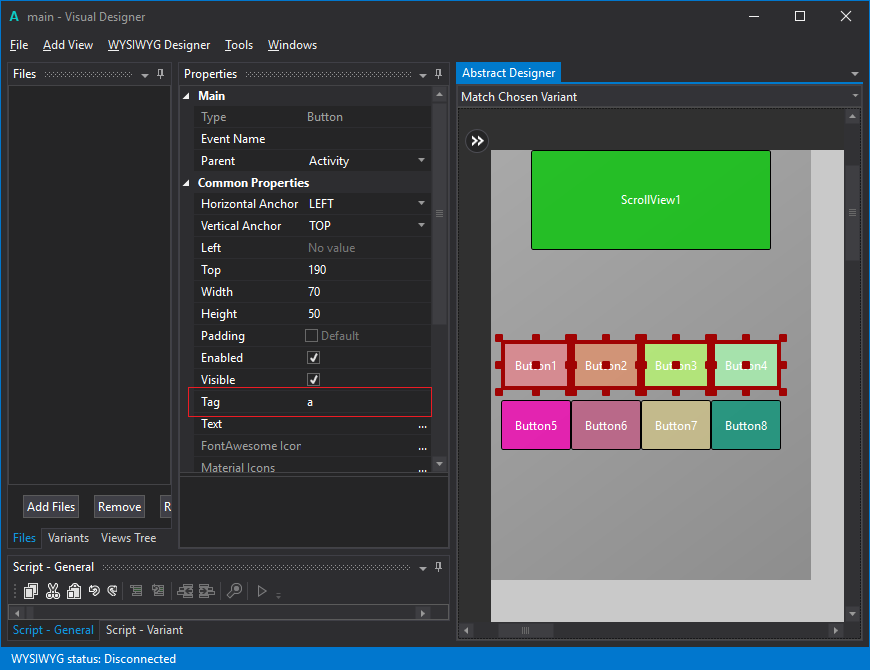Screen dimensions: 870x670
Task: Open the Horizontal Anchor dropdown
Action: pos(421,204)
